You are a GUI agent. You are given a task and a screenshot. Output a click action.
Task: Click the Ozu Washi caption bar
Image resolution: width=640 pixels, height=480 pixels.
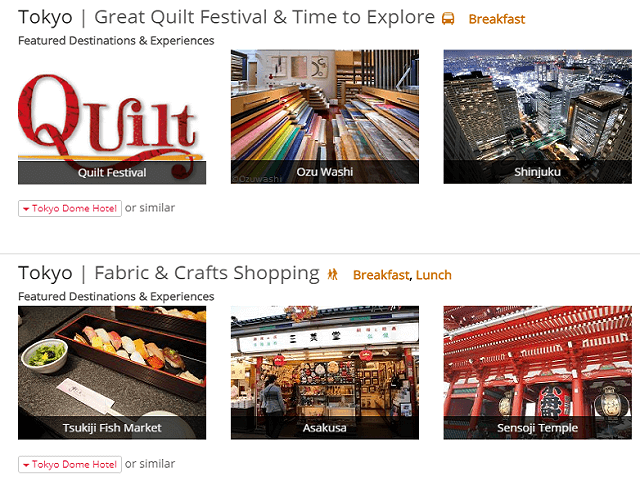point(325,172)
